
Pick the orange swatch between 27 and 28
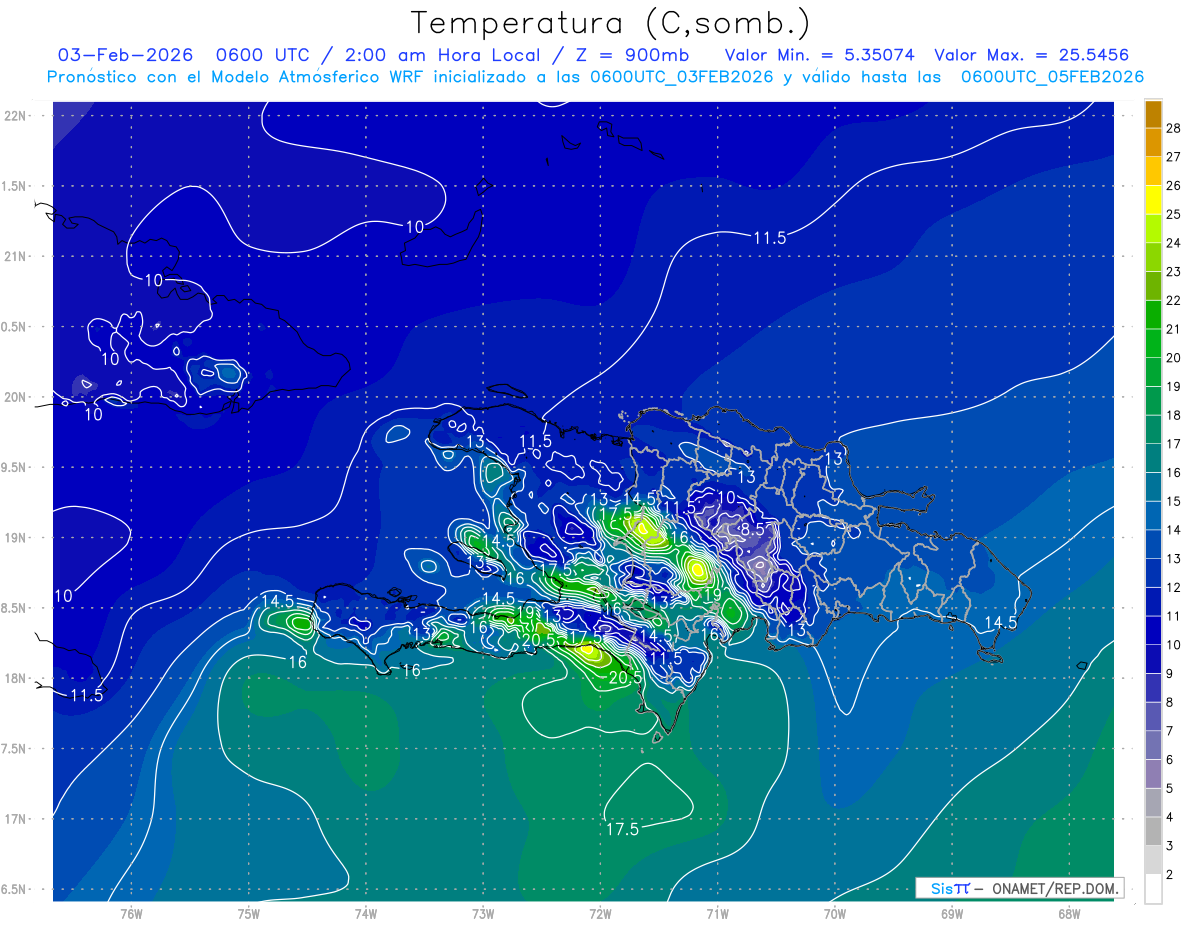[1153, 143]
